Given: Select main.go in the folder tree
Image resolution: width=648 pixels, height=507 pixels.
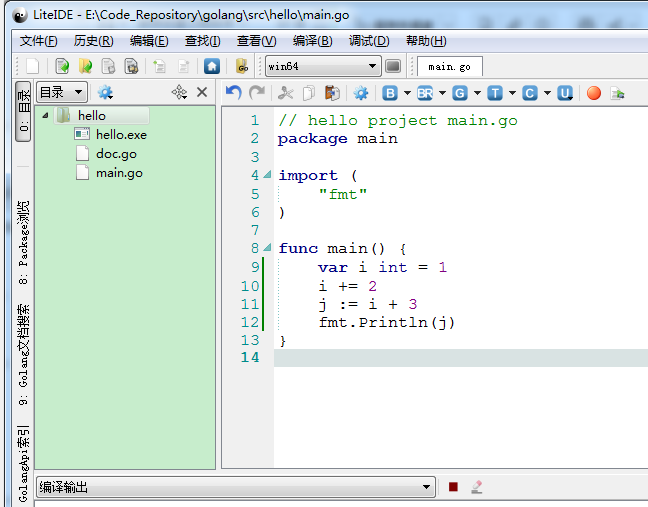Looking at the screenshot, I should 110,173.
